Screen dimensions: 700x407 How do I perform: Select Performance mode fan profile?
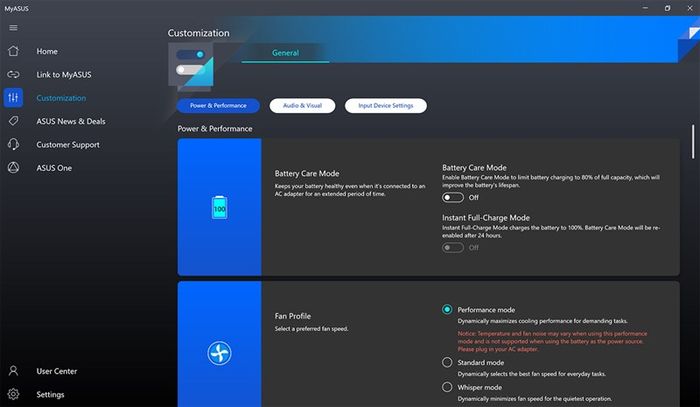[447, 309]
